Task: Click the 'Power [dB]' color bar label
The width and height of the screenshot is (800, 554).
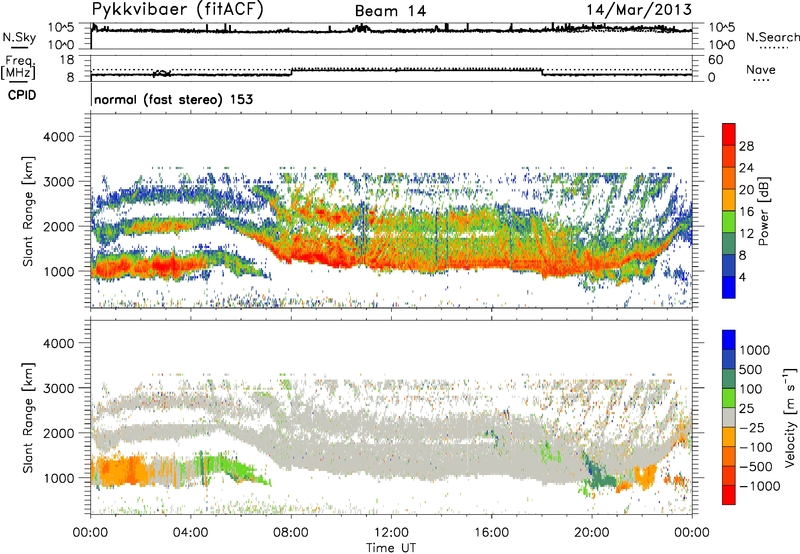Action: tap(763, 211)
